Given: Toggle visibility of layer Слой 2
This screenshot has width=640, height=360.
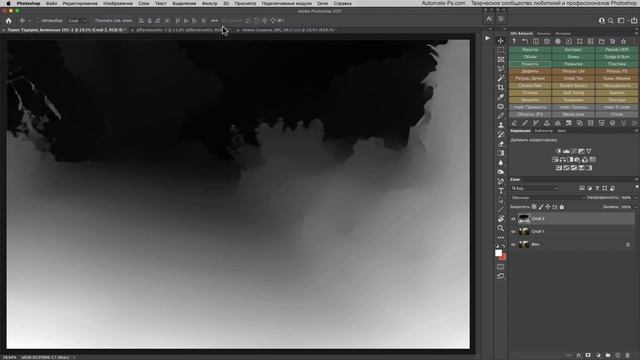Looking at the screenshot, I should [513, 219].
